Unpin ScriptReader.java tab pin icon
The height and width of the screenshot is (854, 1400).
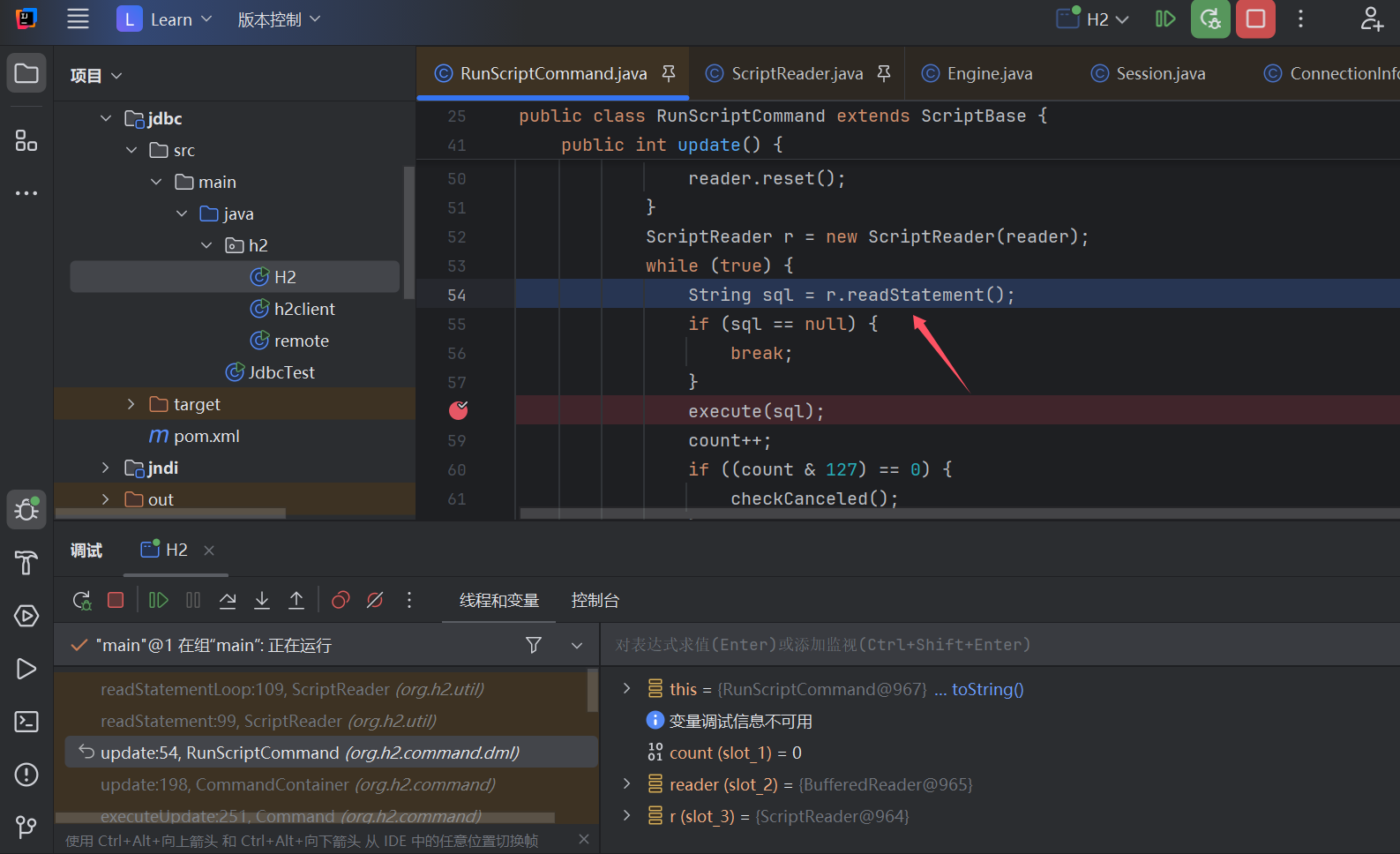884,73
